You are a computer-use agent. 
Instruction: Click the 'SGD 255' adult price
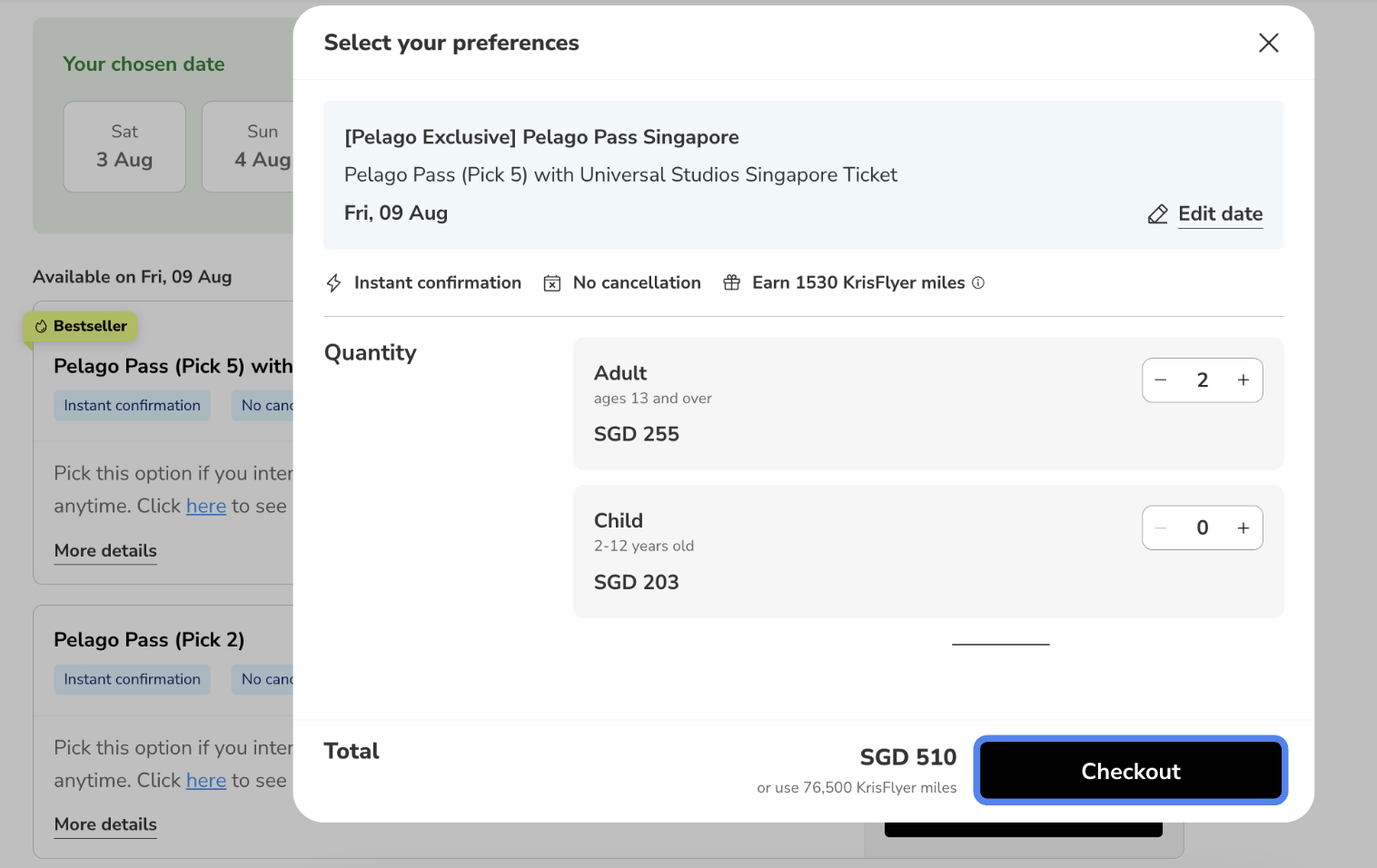637,434
